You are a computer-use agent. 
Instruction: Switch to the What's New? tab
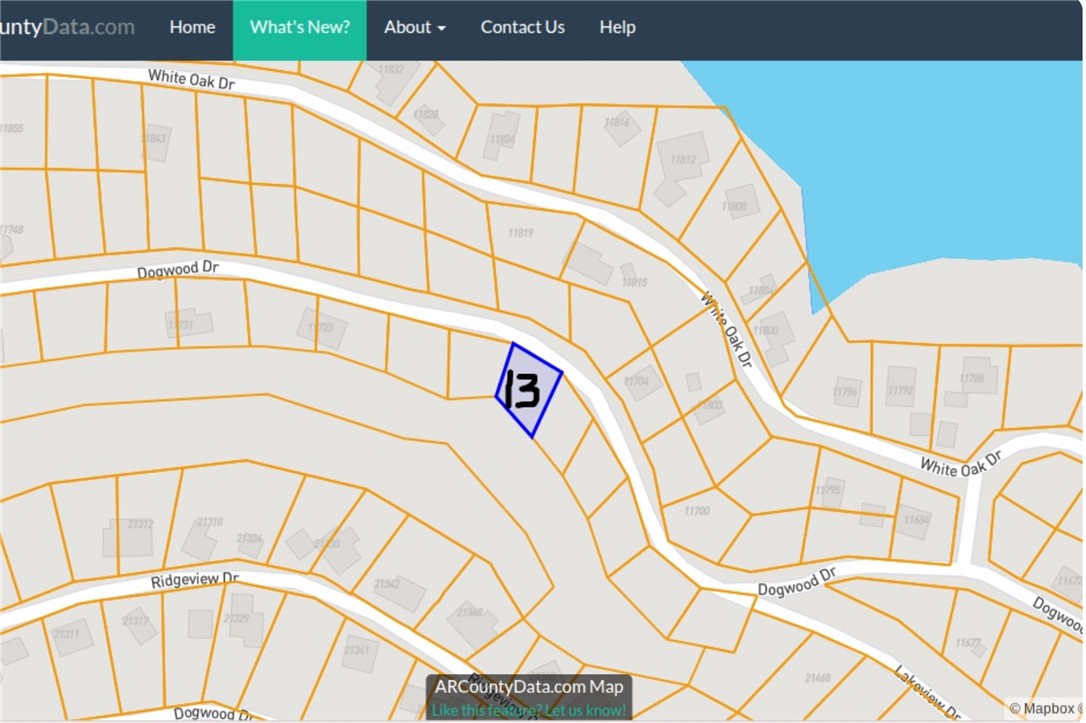pyautogui.click(x=300, y=28)
